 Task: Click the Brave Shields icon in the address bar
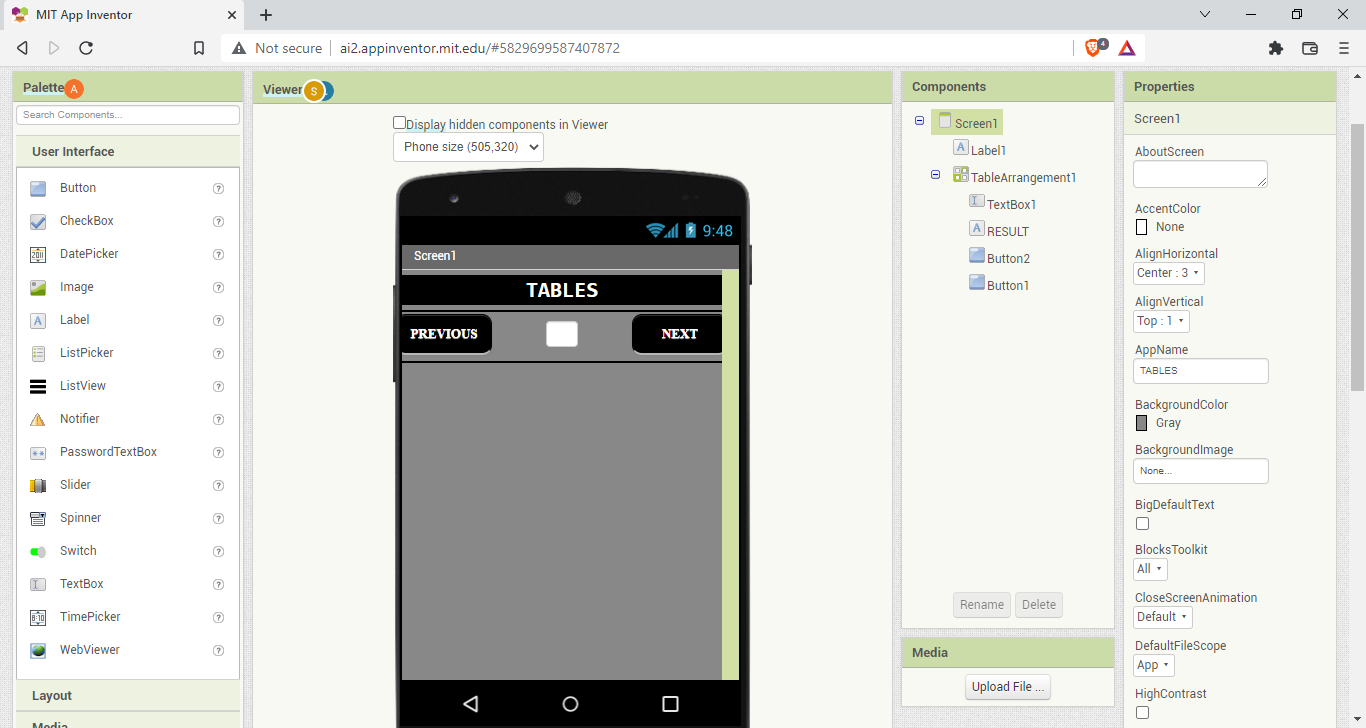(1094, 48)
